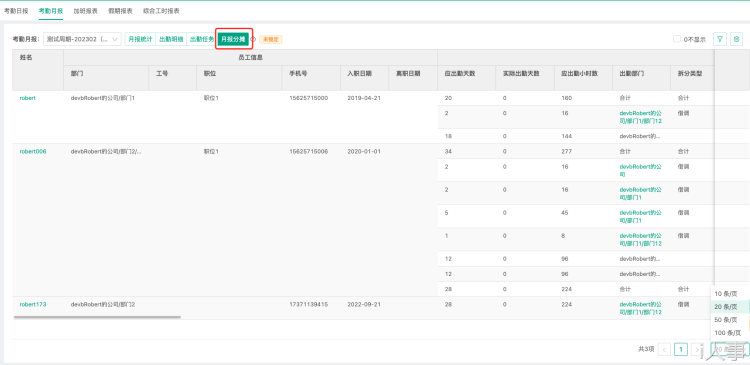Select the 月报分摊 button

(233, 39)
